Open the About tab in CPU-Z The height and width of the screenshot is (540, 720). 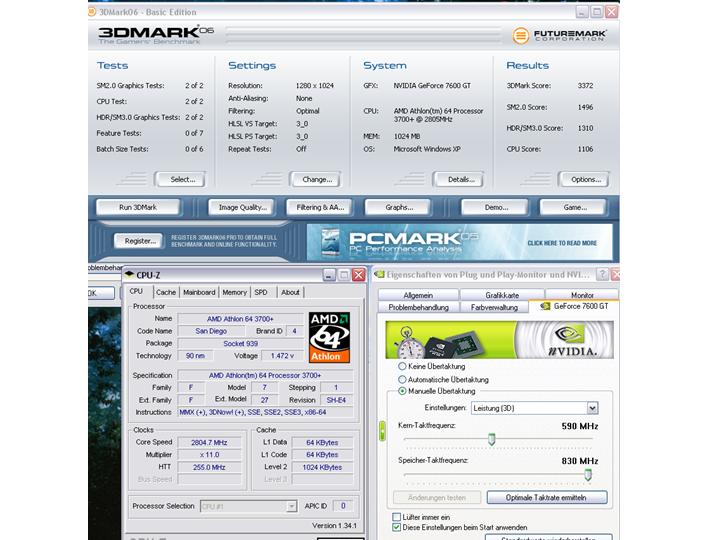pyautogui.click(x=290, y=292)
